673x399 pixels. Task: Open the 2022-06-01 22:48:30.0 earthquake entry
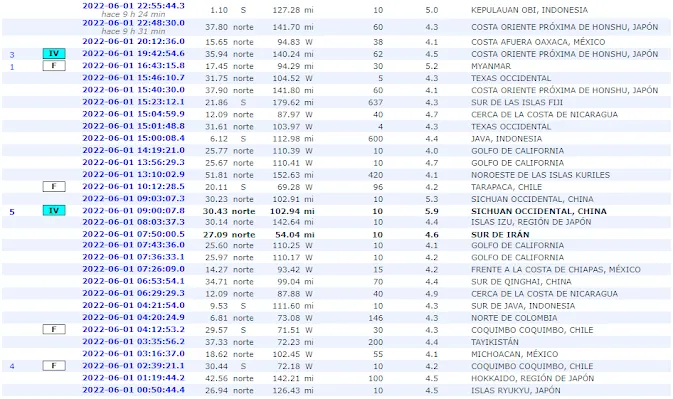pyautogui.click(x=133, y=23)
